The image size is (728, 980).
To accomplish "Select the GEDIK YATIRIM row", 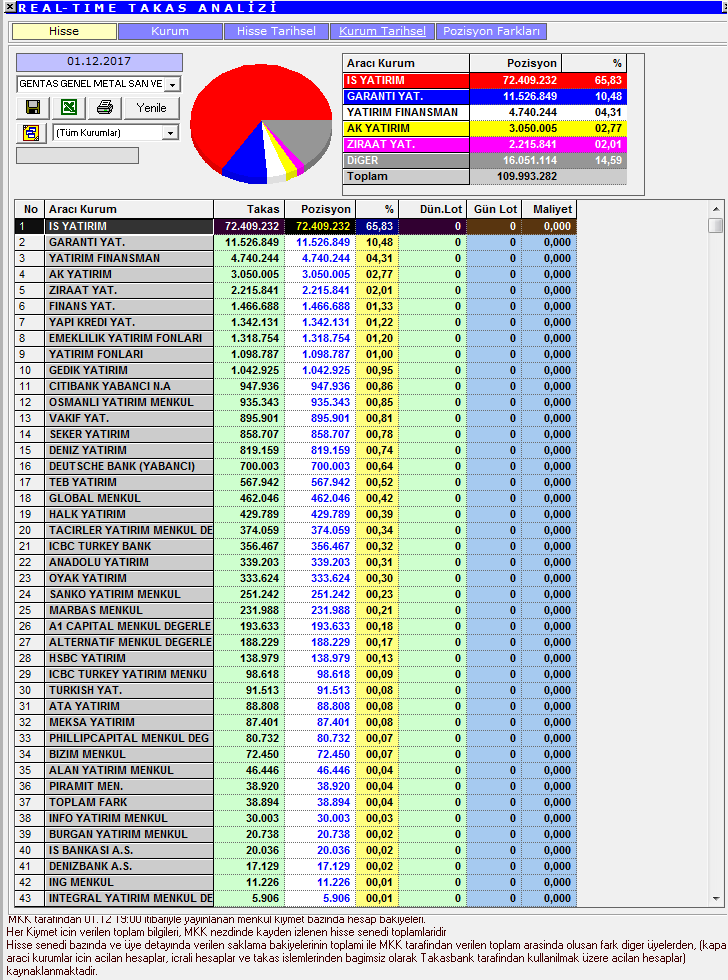I will [295, 370].
